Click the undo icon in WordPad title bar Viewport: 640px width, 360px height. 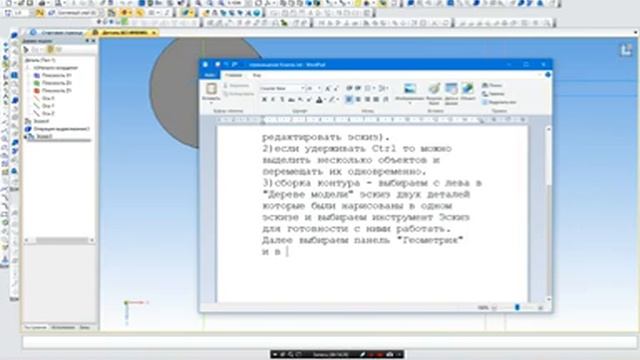tap(227, 64)
